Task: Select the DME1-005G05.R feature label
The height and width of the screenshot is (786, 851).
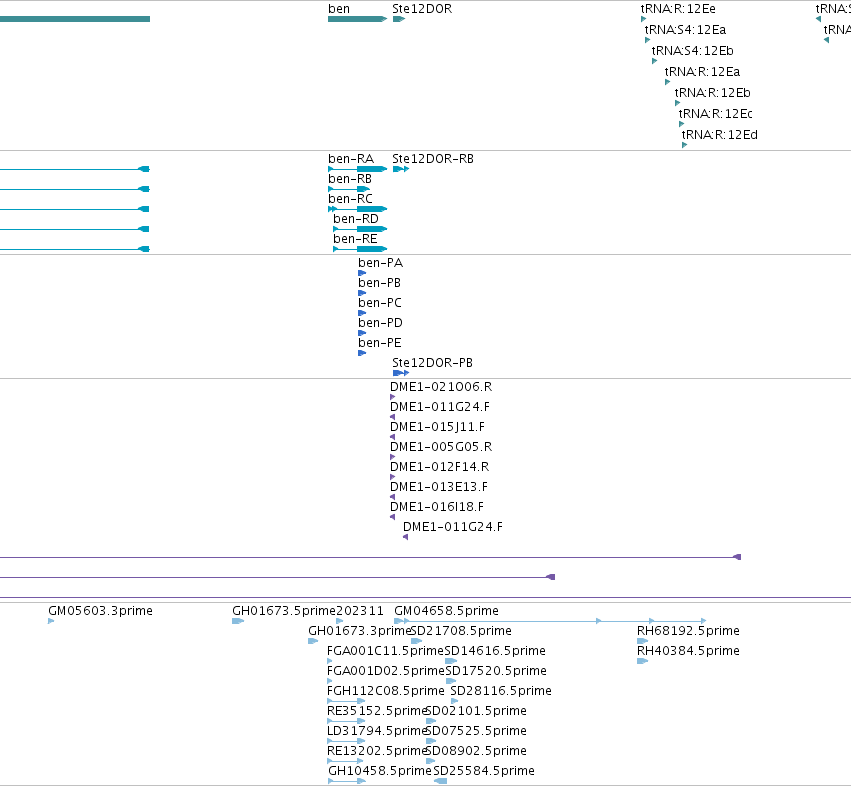Action: (x=441, y=447)
